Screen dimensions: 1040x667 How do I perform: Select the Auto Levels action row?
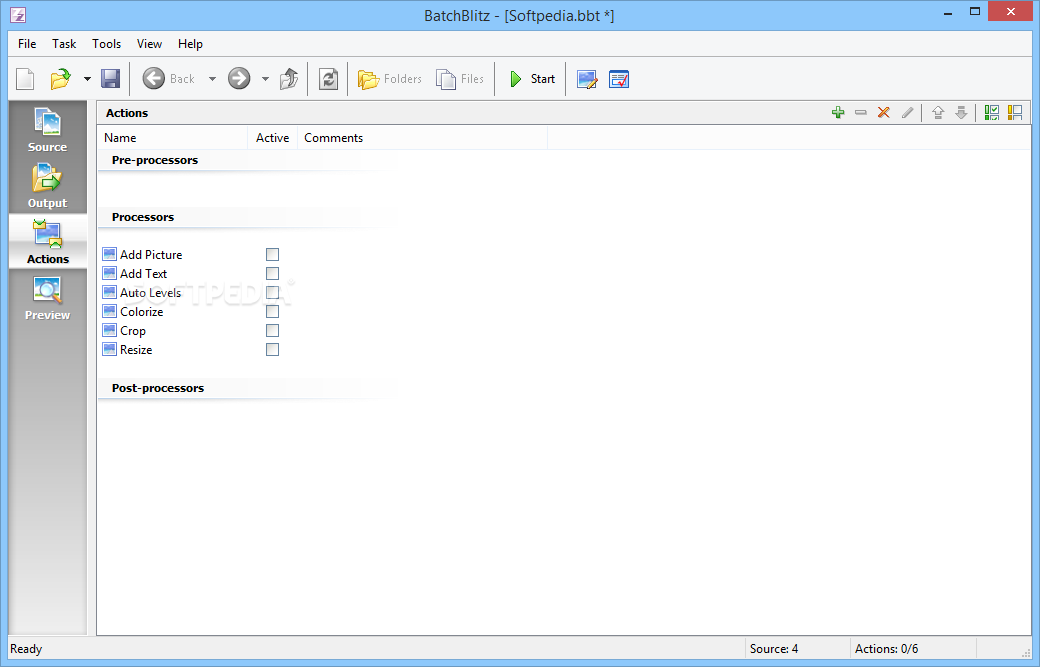(x=151, y=292)
